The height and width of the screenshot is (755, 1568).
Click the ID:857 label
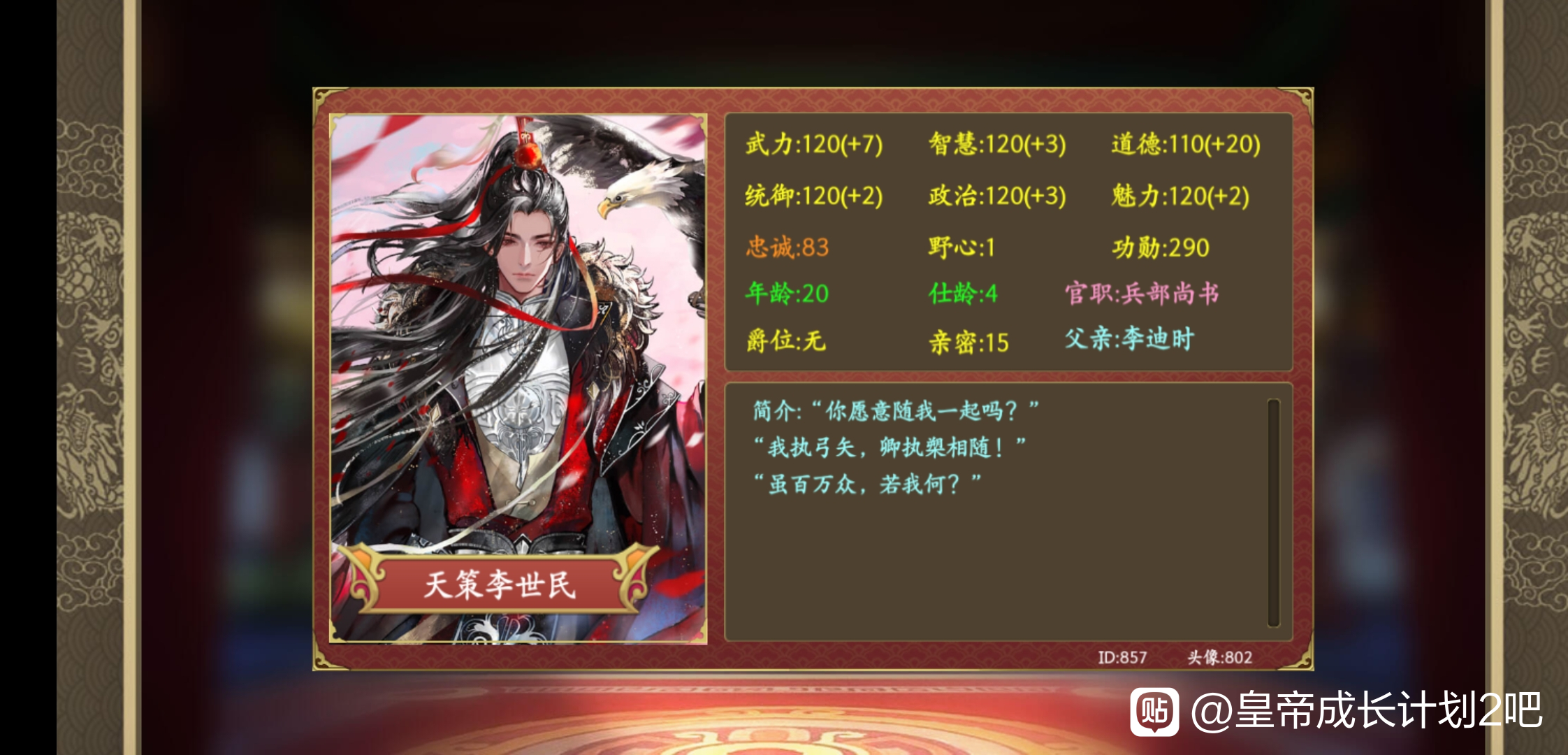1122,657
